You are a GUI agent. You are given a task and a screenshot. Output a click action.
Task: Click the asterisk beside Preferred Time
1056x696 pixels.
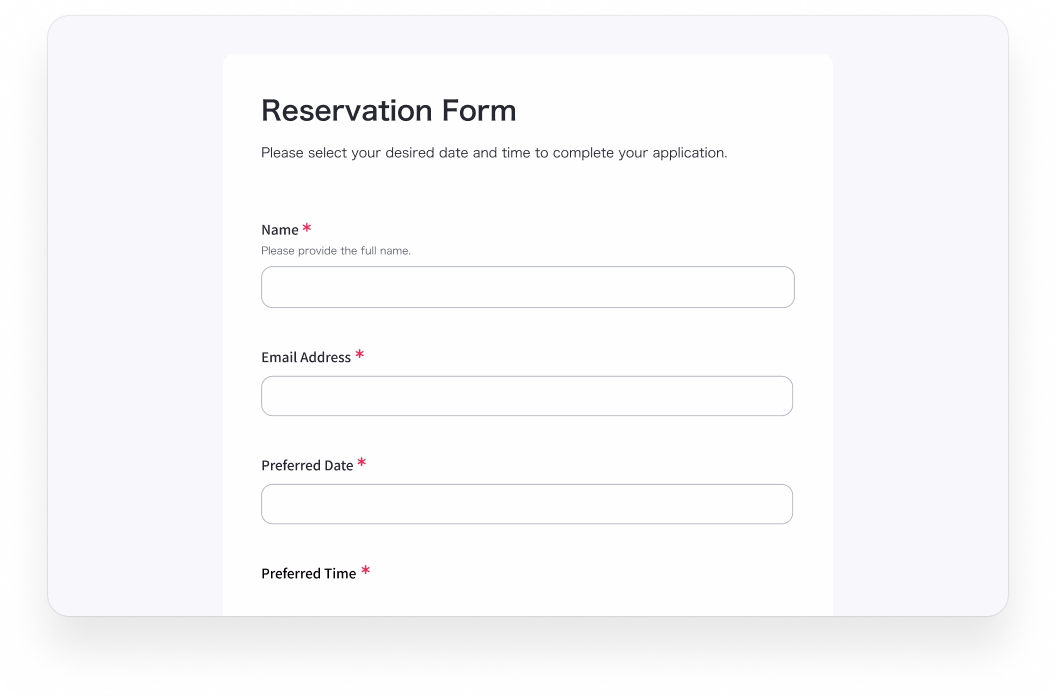(x=366, y=571)
